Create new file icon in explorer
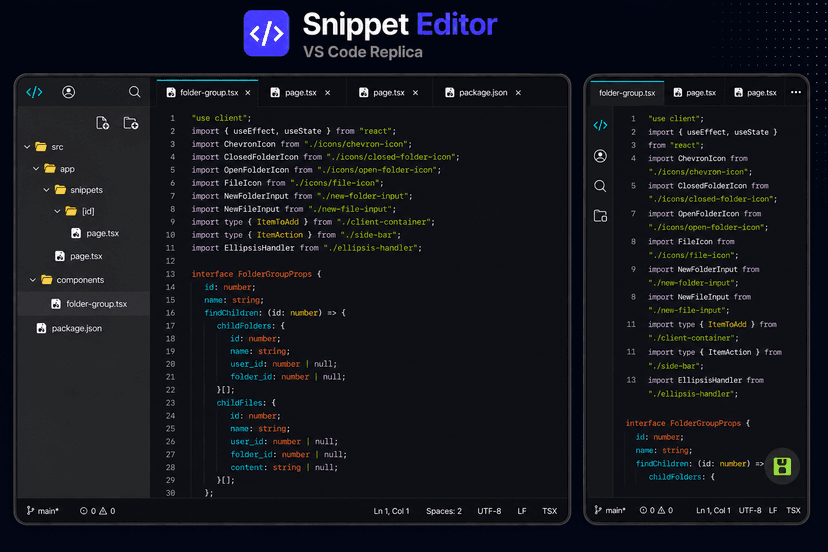828x552 pixels. click(x=102, y=123)
